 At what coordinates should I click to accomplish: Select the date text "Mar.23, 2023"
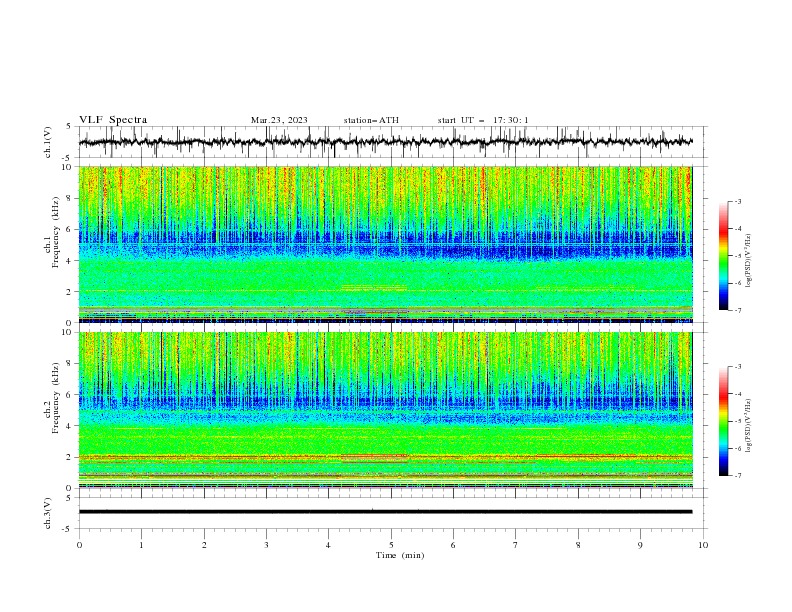point(279,120)
